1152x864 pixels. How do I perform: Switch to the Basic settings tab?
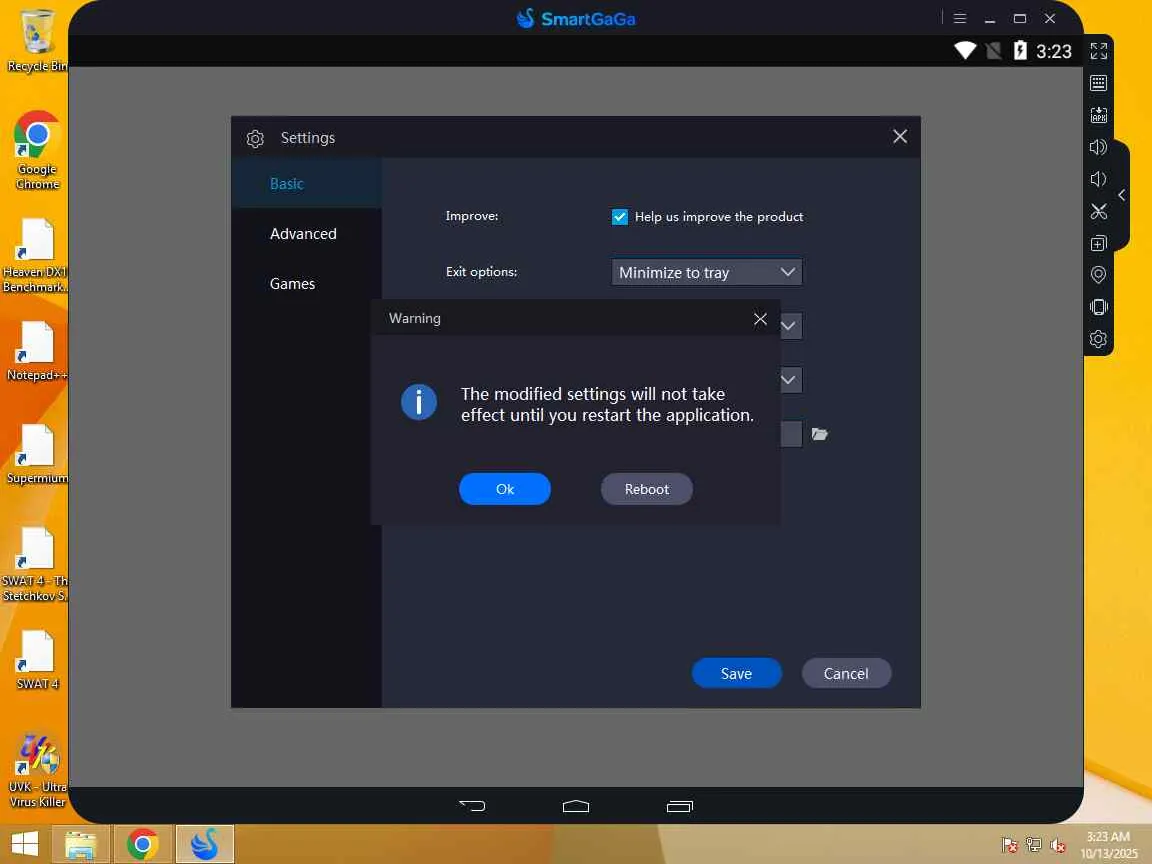[x=306, y=184]
